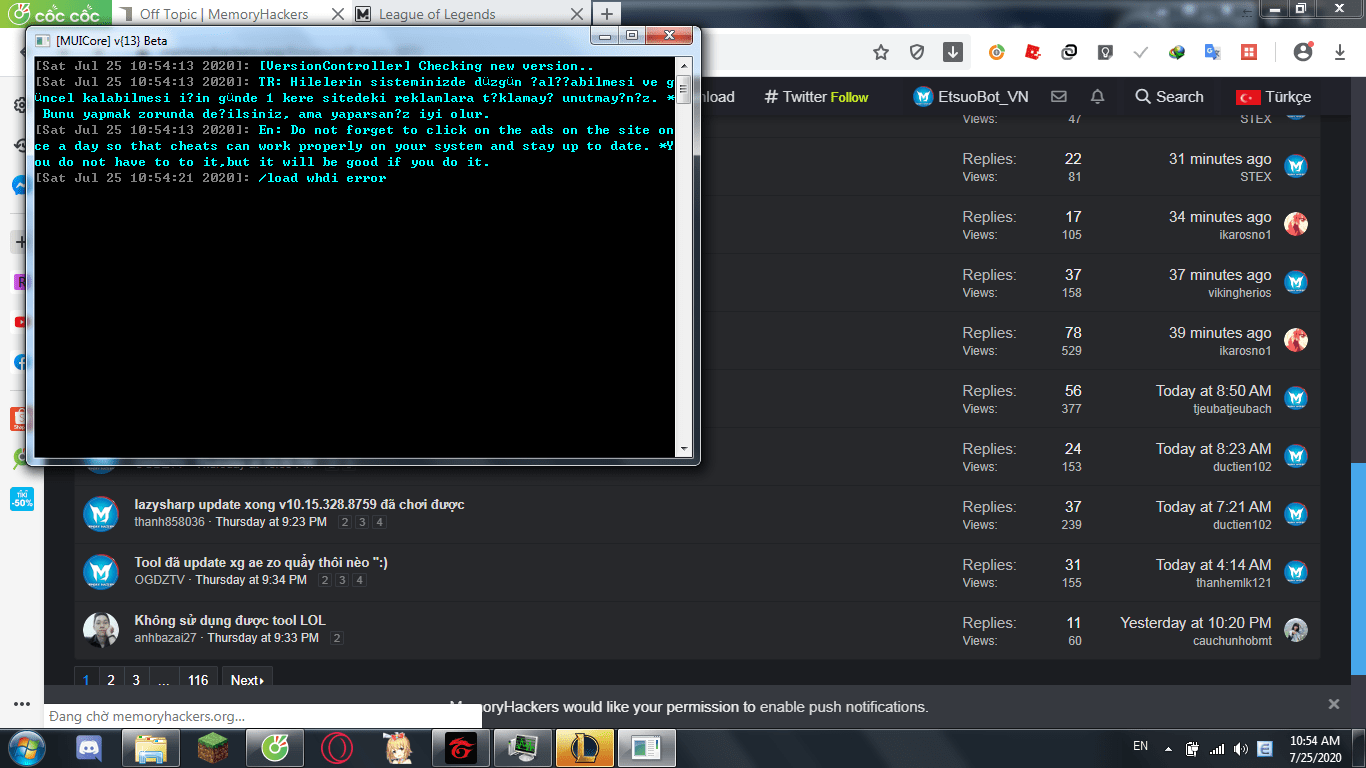Open the Internet Download Manager extension icon
The image size is (1366, 768).
point(1177,52)
